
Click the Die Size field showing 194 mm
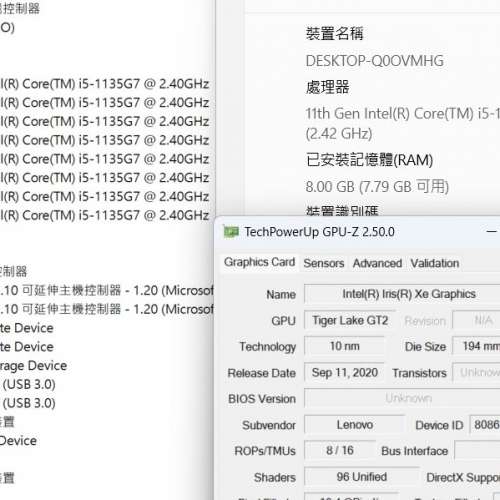[476, 346]
